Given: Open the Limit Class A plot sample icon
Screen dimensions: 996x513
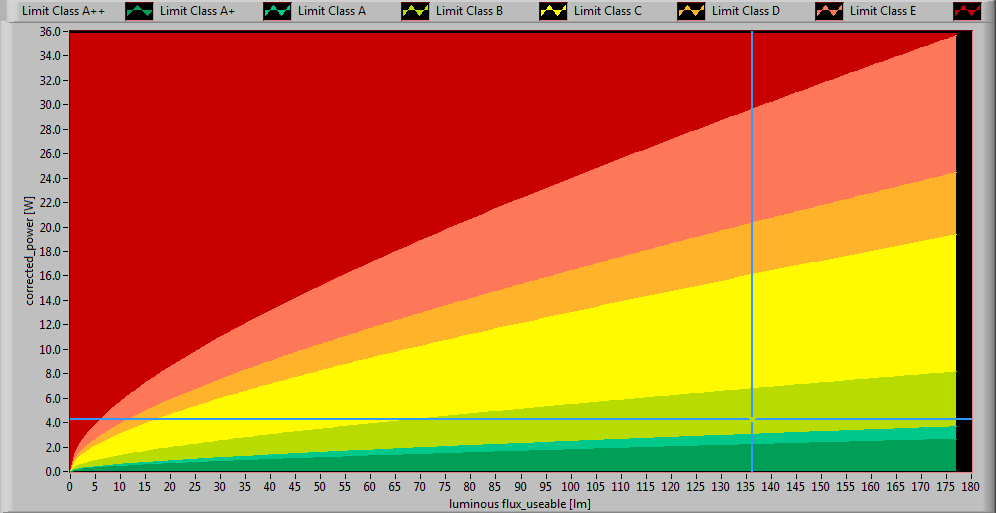Looking at the screenshot, I should tap(416, 12).
